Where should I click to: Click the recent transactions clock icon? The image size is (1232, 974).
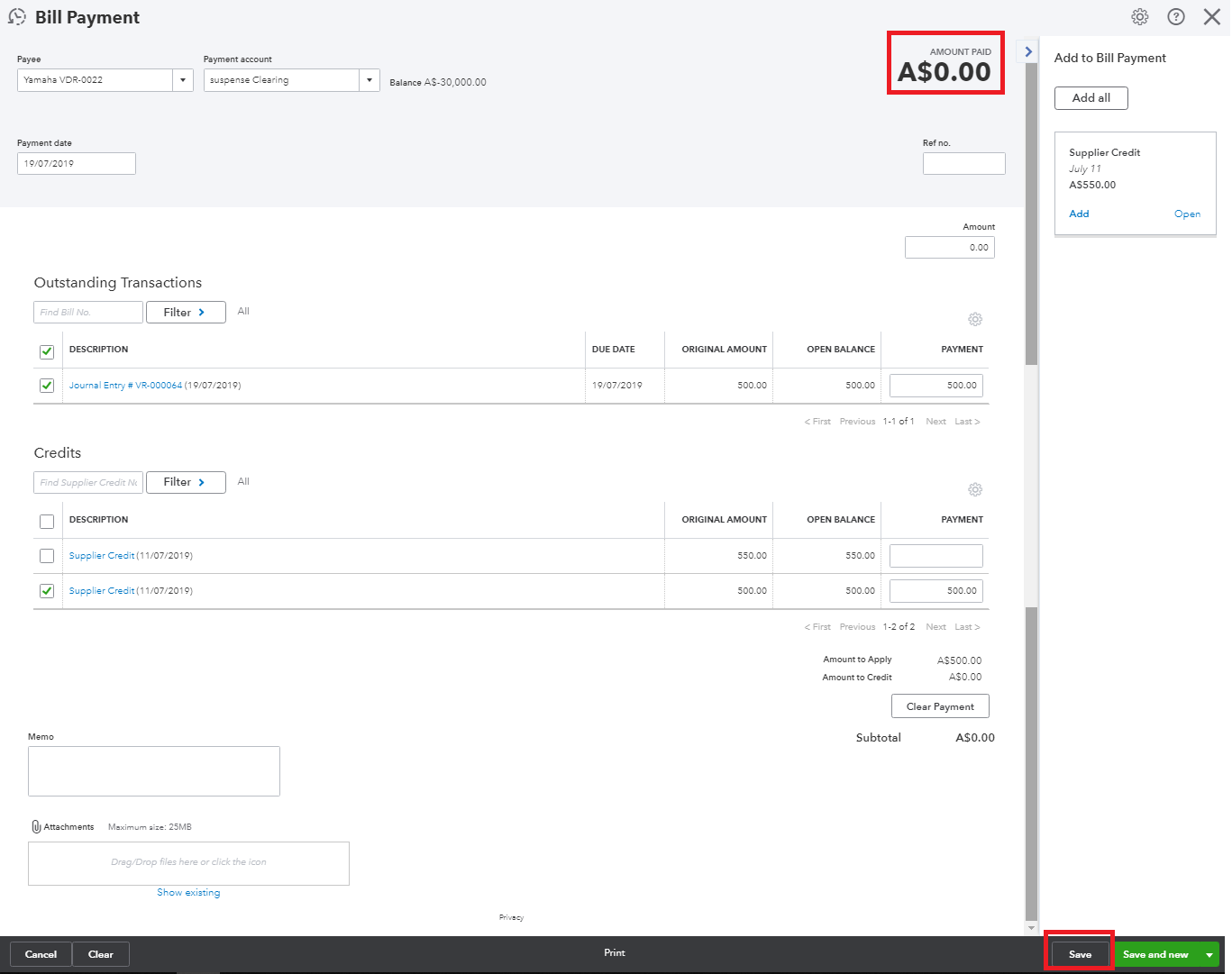(x=17, y=17)
